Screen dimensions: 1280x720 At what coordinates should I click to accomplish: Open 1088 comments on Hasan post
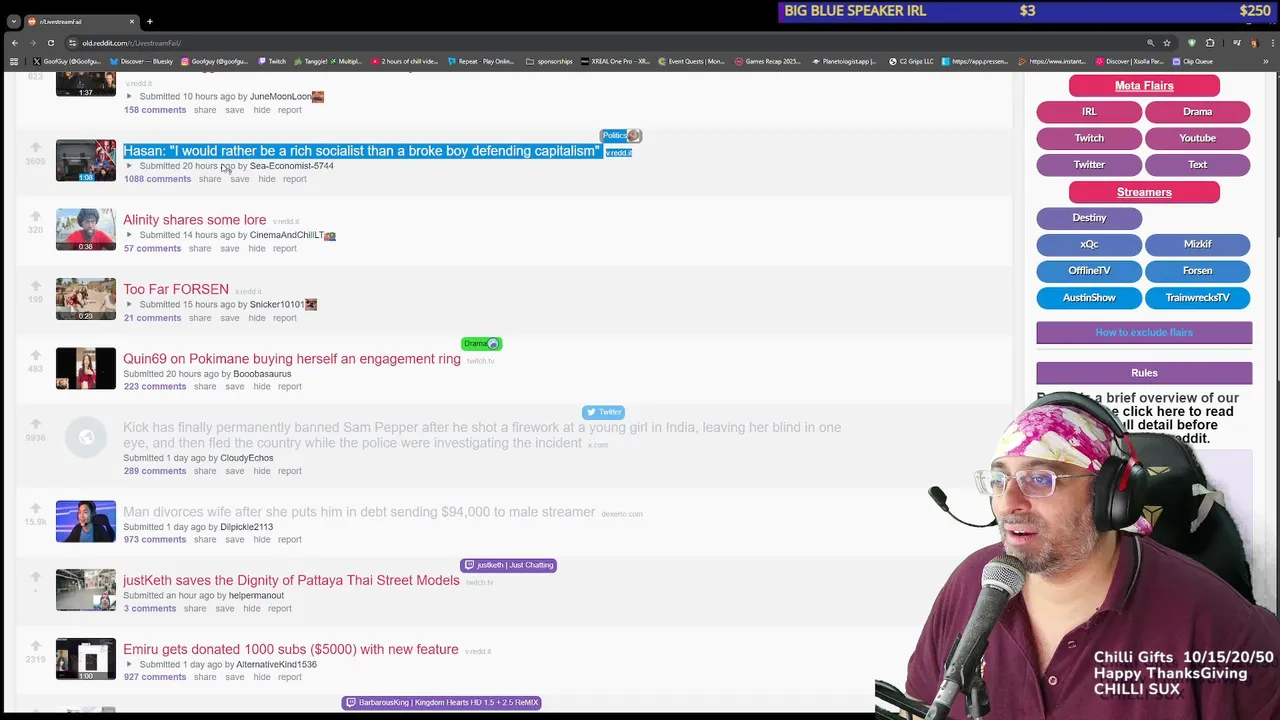[157, 179]
